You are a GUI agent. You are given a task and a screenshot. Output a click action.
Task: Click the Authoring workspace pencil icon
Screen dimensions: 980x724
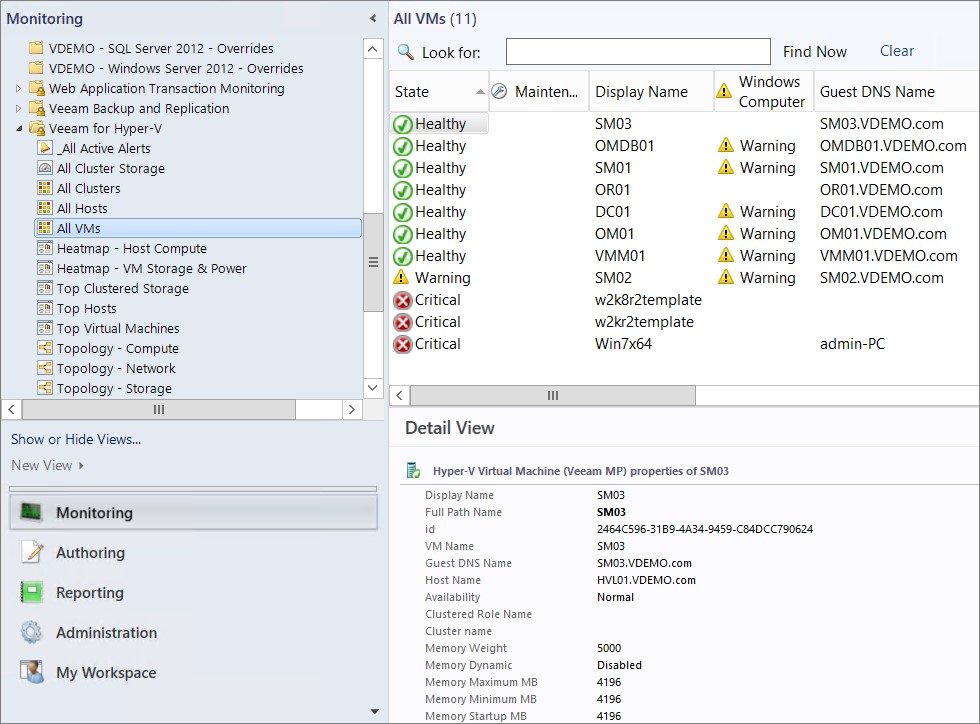pos(31,553)
